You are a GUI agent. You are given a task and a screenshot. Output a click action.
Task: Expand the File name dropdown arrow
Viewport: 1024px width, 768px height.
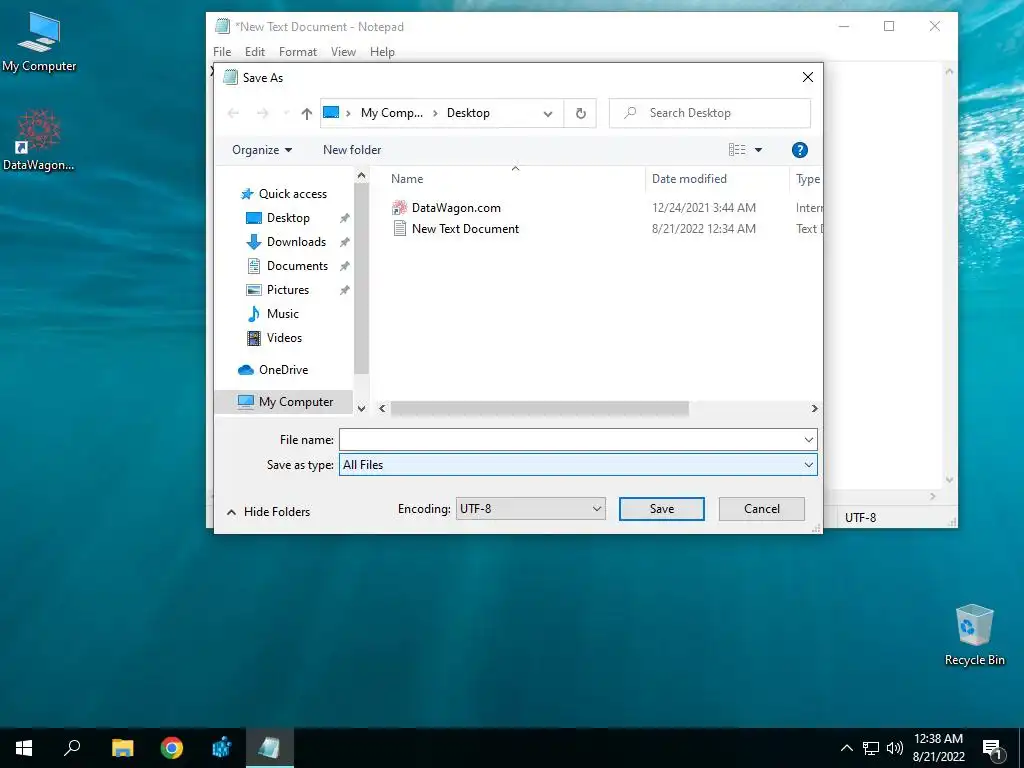tap(808, 440)
